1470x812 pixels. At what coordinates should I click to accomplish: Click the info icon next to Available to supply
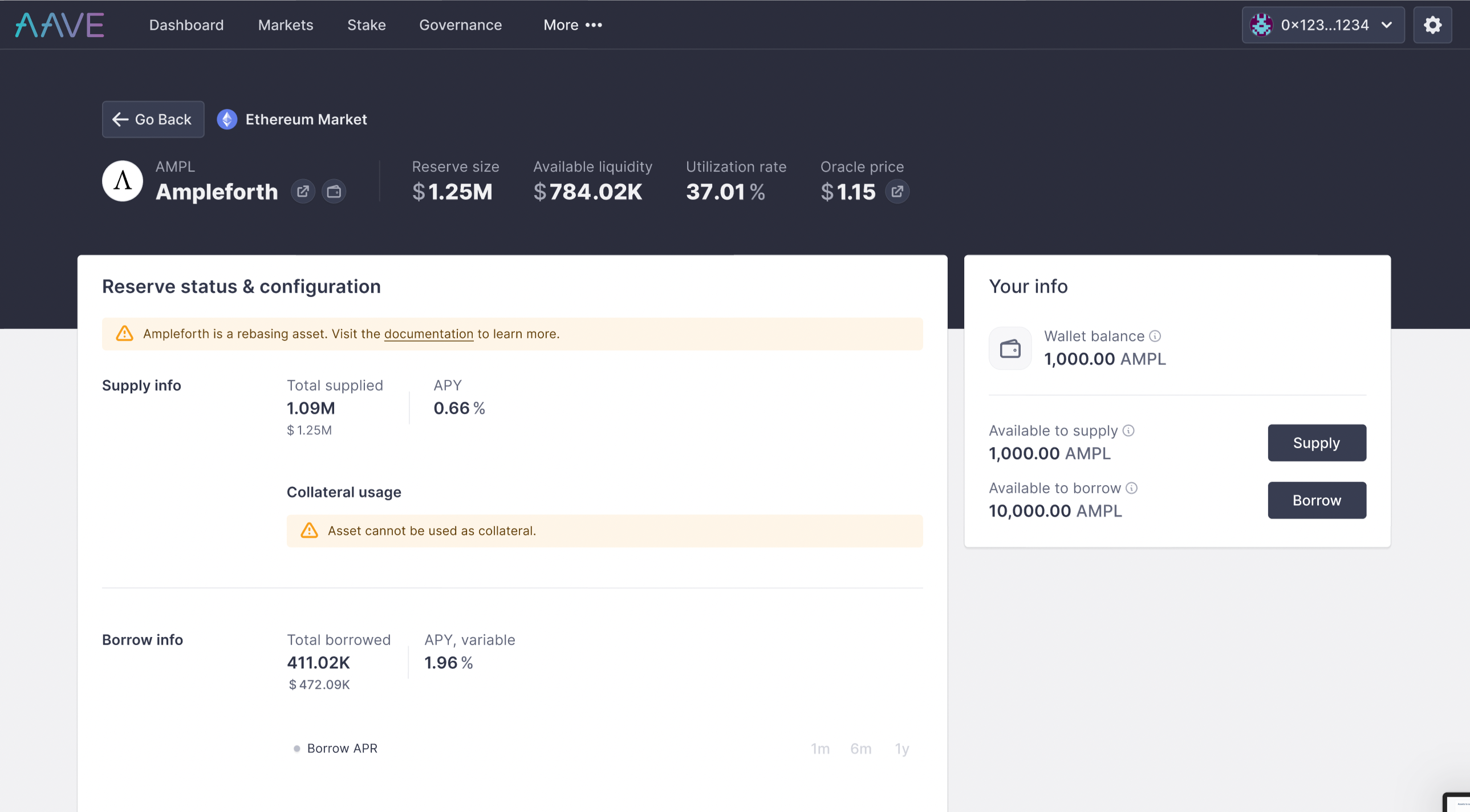1130,431
